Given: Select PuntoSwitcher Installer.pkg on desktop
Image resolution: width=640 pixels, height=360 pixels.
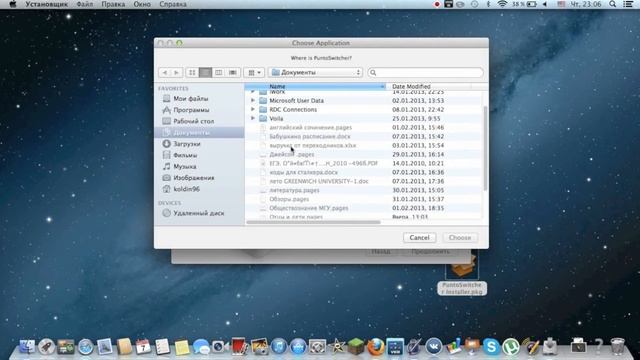Looking at the screenshot, I should 462,274.
